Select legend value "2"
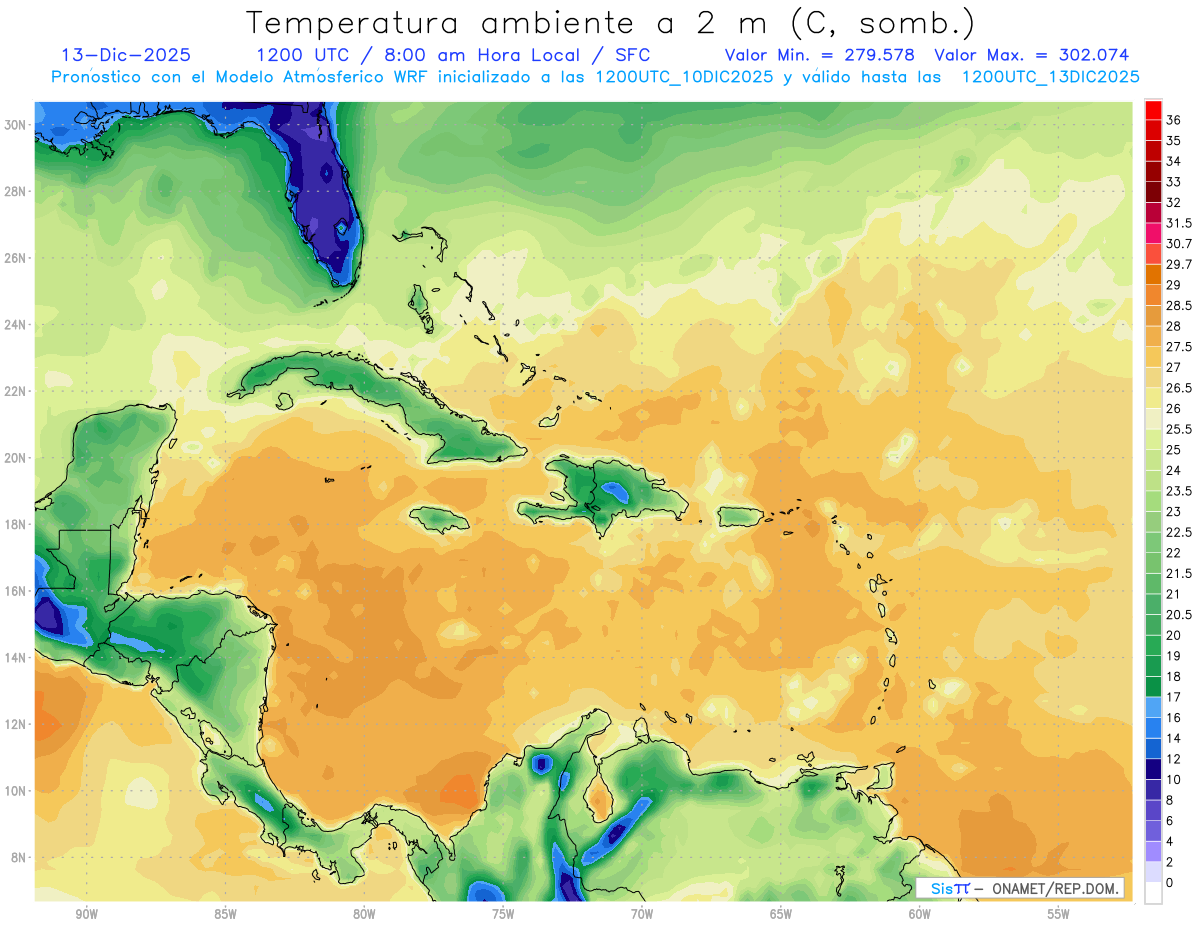 (1170, 862)
